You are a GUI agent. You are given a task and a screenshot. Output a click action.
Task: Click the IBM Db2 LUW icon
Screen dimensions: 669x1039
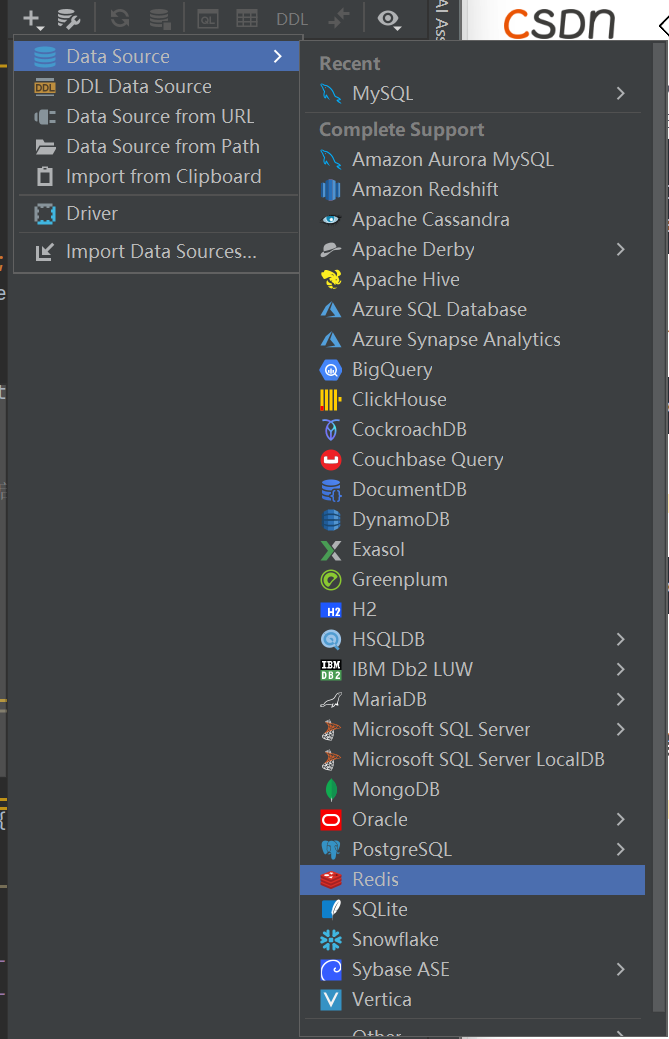point(331,670)
